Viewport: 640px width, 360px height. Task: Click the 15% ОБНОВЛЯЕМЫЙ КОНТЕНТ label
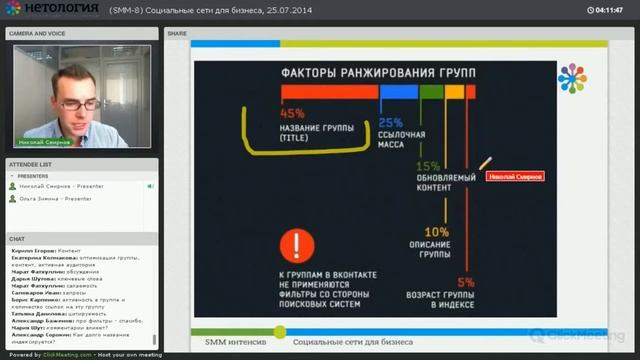(x=446, y=177)
